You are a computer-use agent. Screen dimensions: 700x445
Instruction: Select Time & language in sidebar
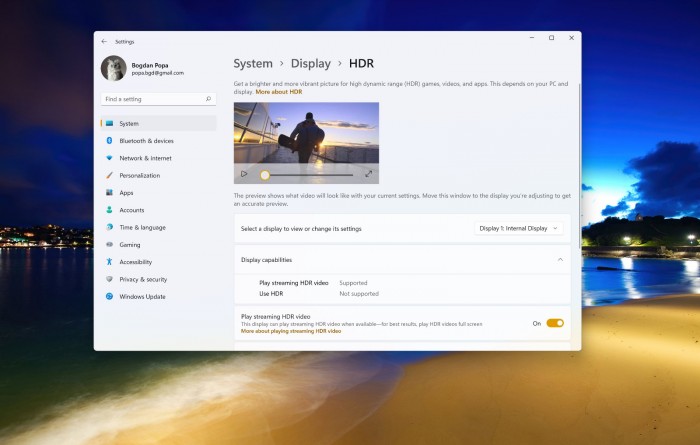[x=142, y=227]
